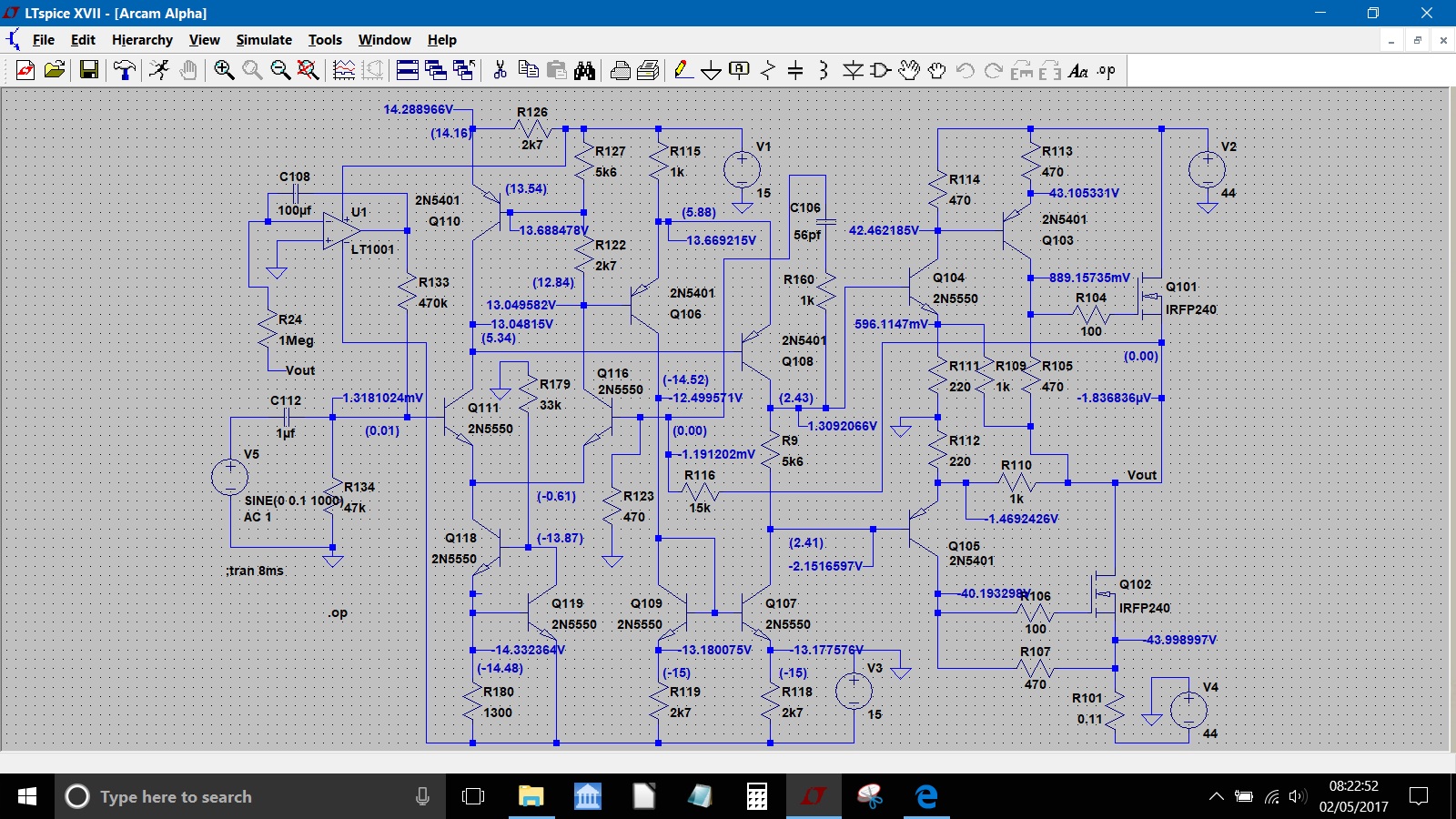The width and height of the screenshot is (1456, 819).
Task: Place a capacitor from the toolbar
Action: pyautogui.click(x=795, y=71)
